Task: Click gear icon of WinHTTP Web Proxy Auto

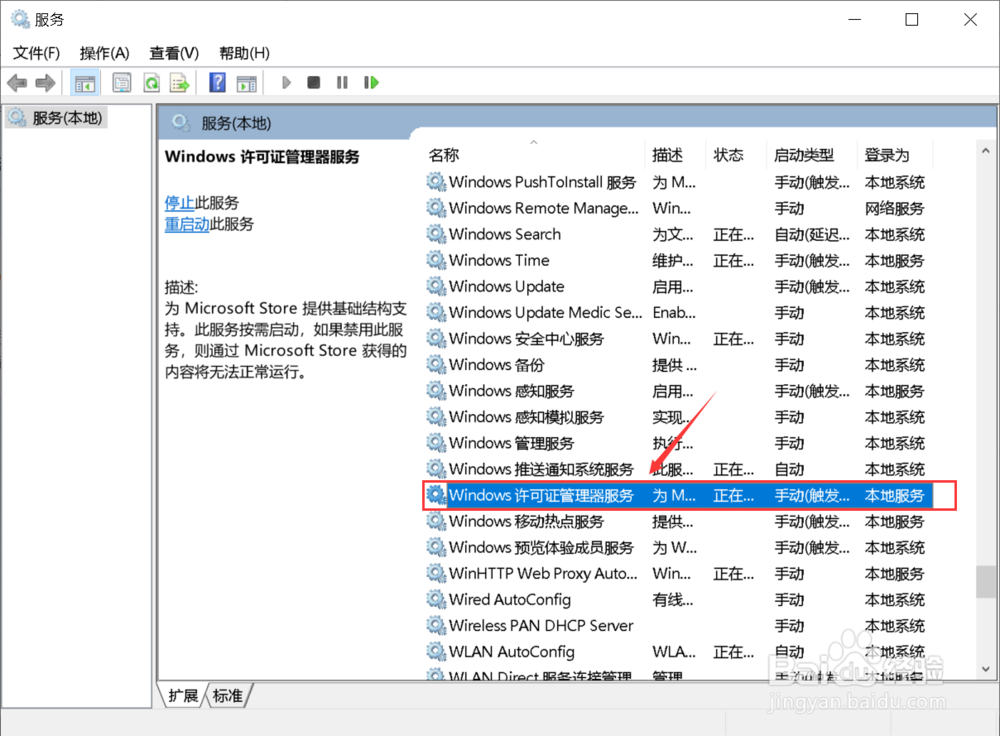Action: tap(436, 573)
